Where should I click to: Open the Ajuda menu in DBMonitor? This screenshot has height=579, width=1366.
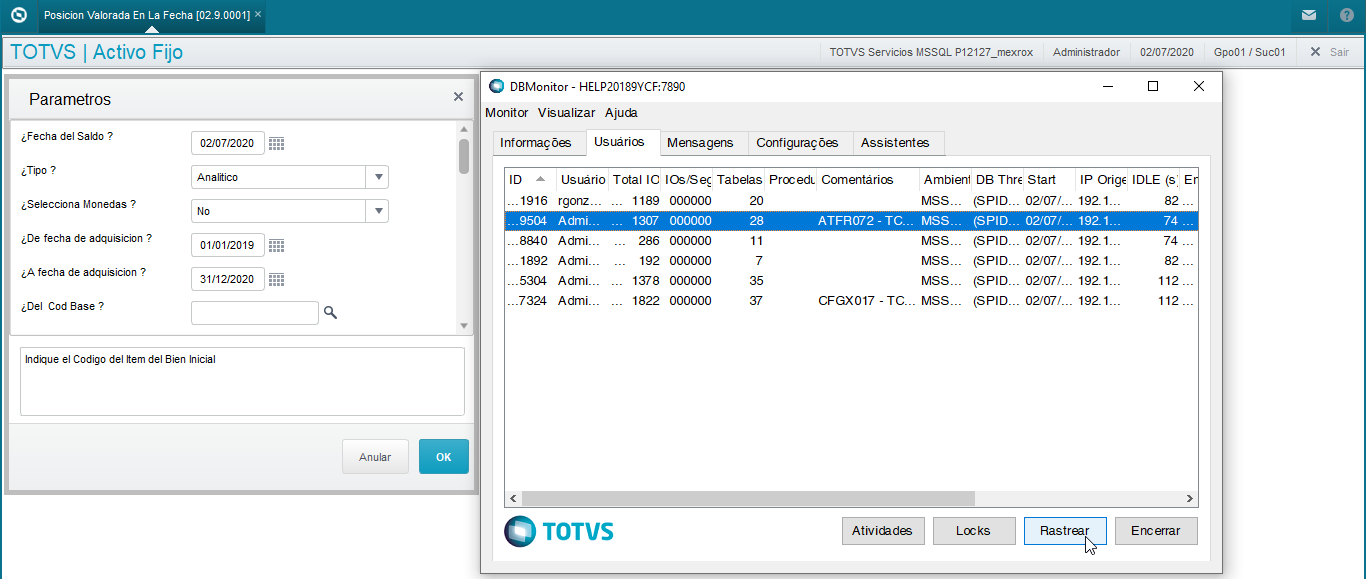[x=621, y=113]
